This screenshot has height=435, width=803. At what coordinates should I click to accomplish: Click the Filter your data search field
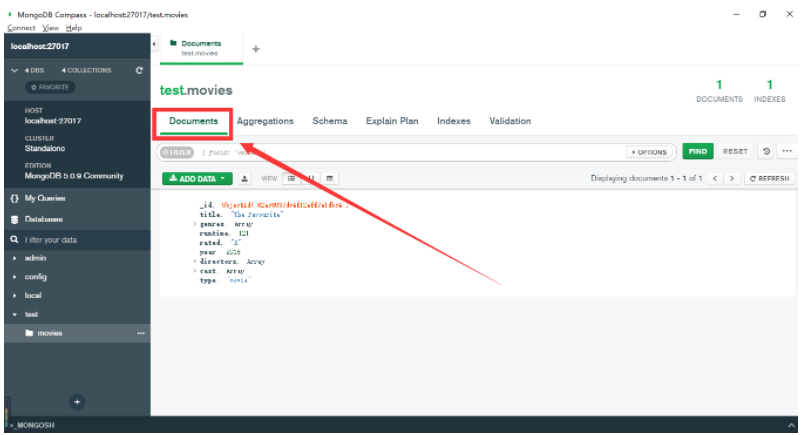tap(77, 240)
